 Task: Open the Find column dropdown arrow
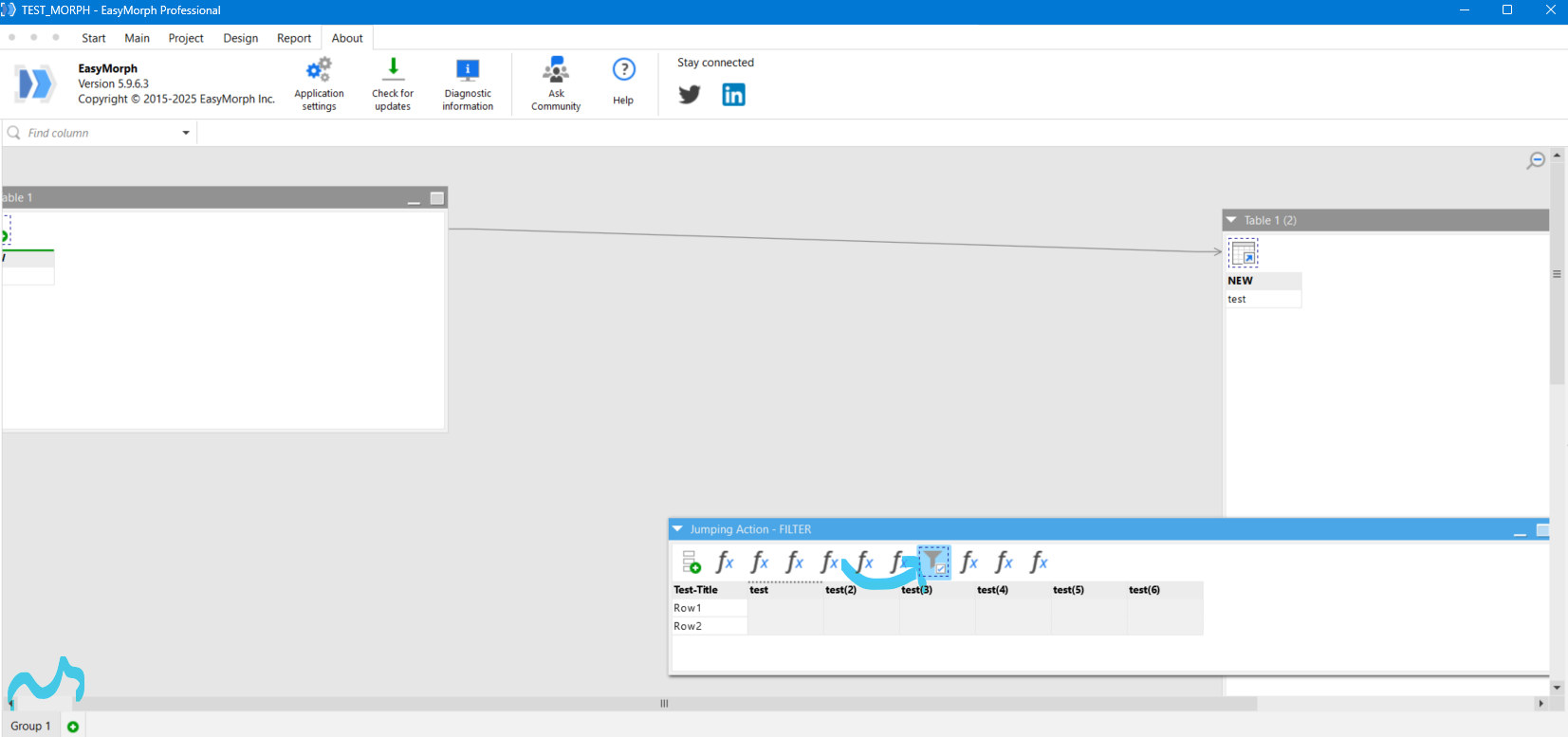[186, 133]
